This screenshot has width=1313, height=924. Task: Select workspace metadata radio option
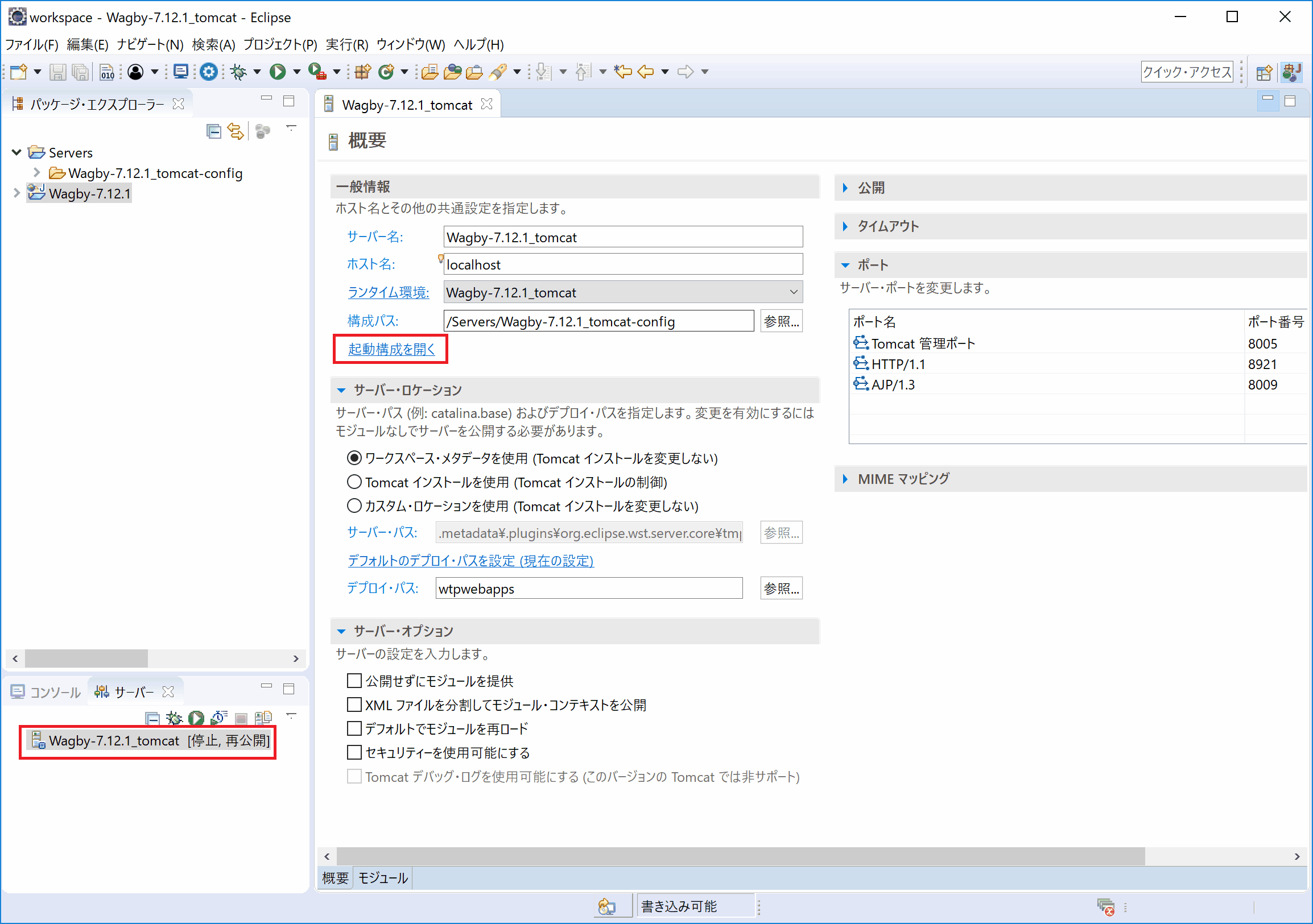point(354,458)
